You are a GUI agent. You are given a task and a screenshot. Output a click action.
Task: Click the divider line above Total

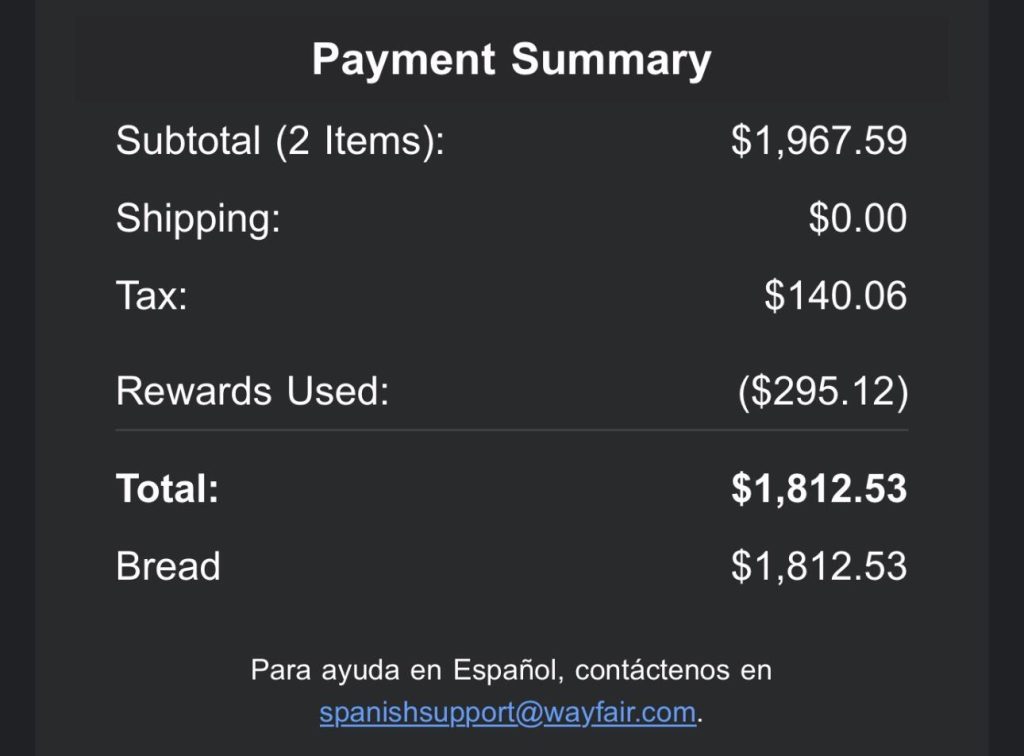pyautogui.click(x=511, y=431)
